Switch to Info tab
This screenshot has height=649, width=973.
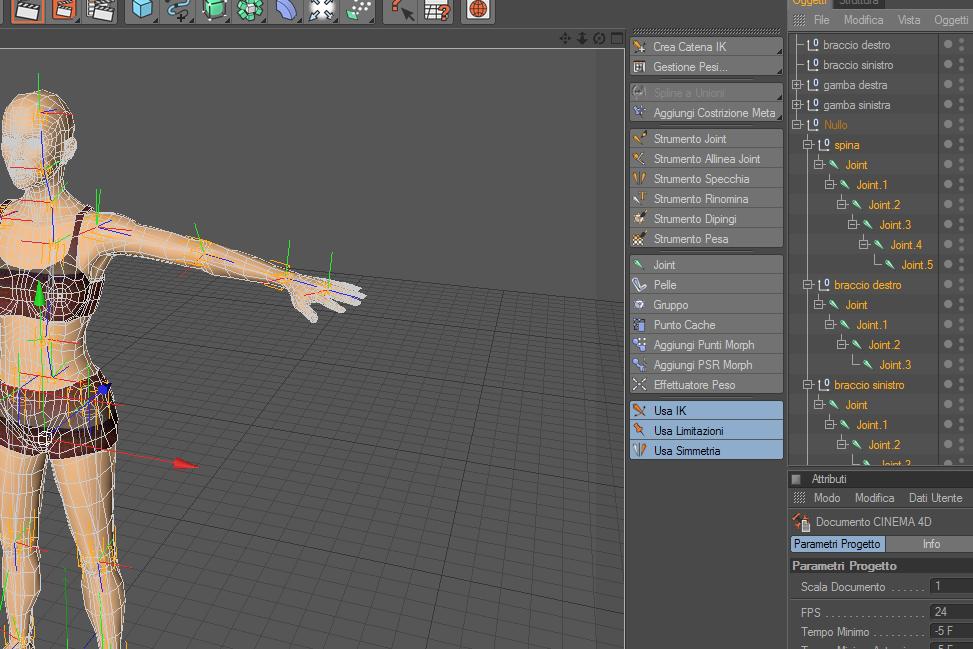[x=930, y=544]
